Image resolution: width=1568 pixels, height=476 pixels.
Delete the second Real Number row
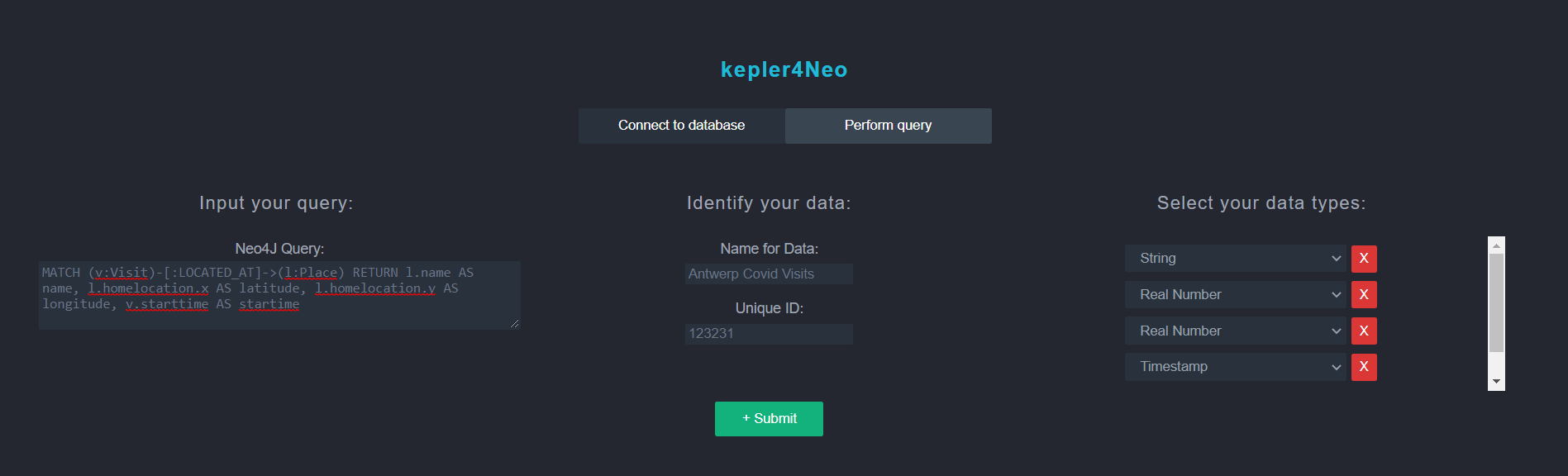pyautogui.click(x=1364, y=331)
